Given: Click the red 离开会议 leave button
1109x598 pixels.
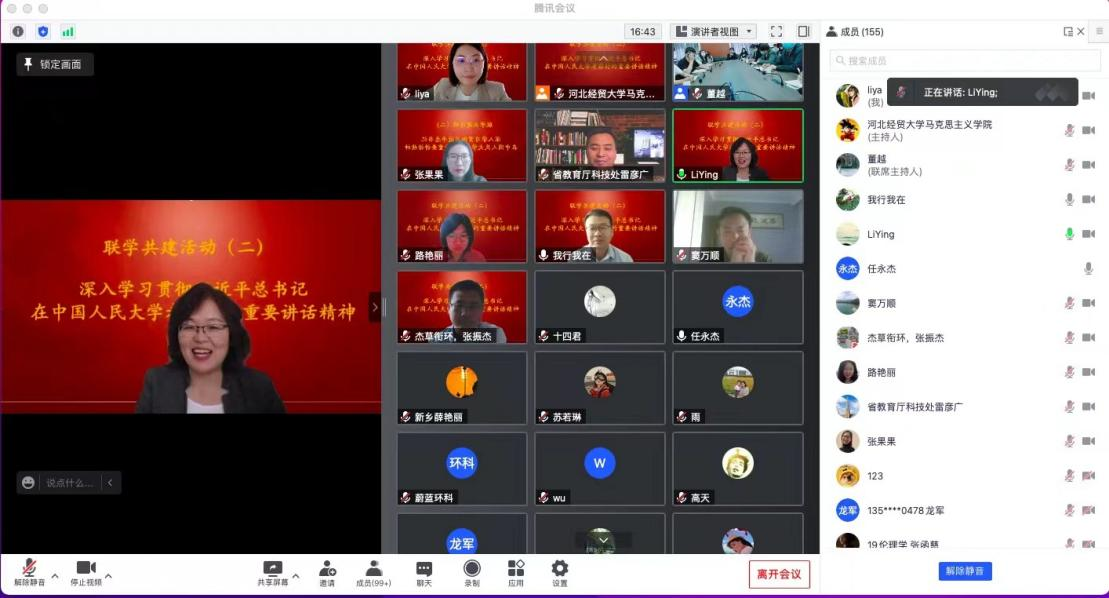Looking at the screenshot, I should point(779,574).
